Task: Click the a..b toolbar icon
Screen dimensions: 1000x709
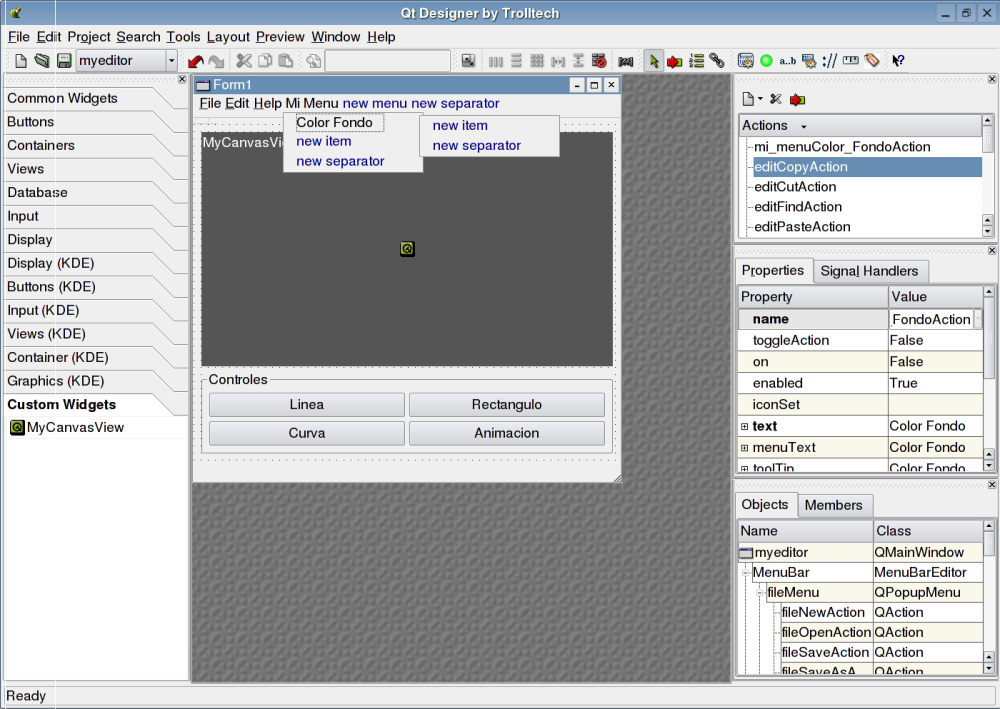Action: [788, 61]
